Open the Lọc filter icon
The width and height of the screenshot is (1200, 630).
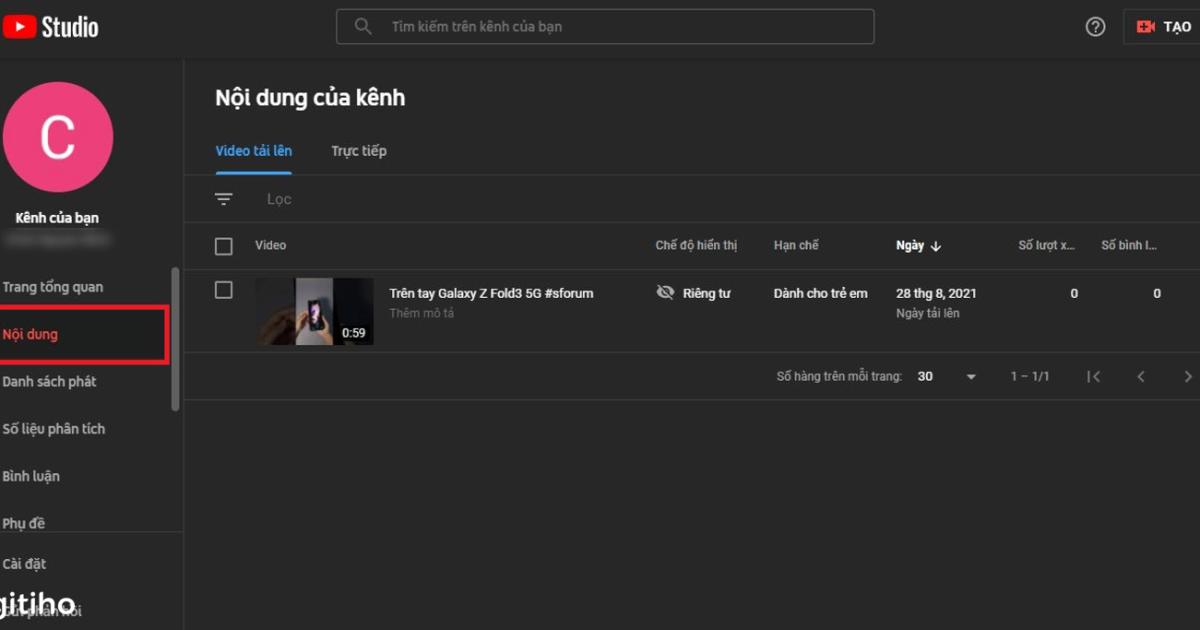(x=223, y=198)
